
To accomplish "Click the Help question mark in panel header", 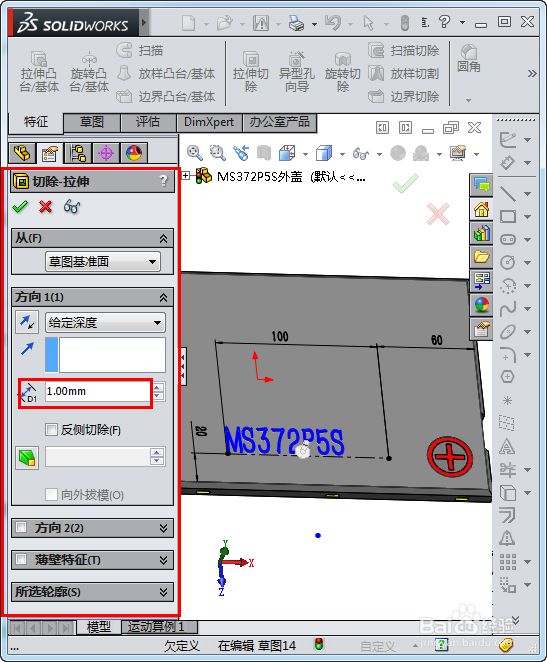I will 164,181.
